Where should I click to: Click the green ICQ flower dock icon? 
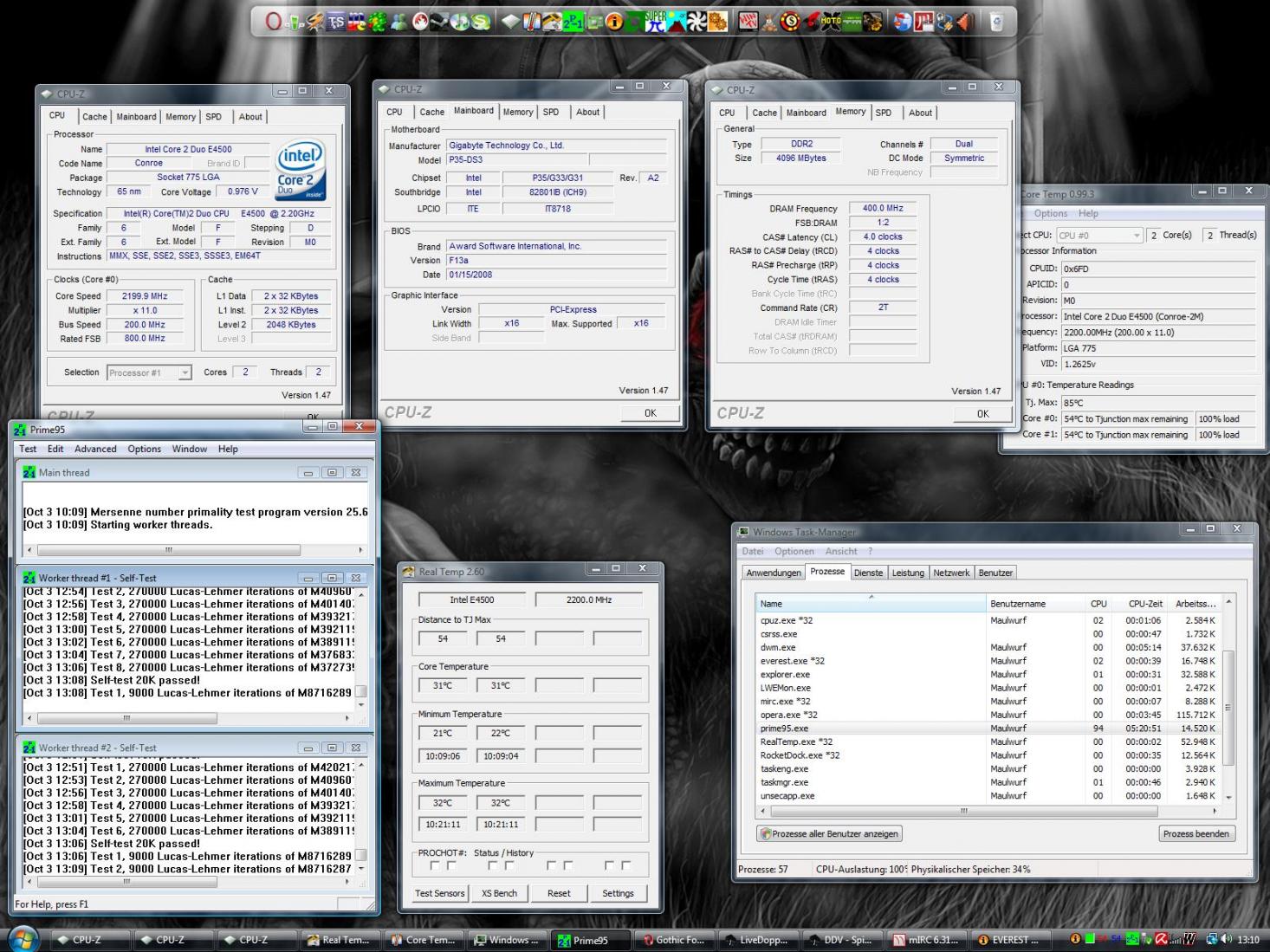(378, 22)
